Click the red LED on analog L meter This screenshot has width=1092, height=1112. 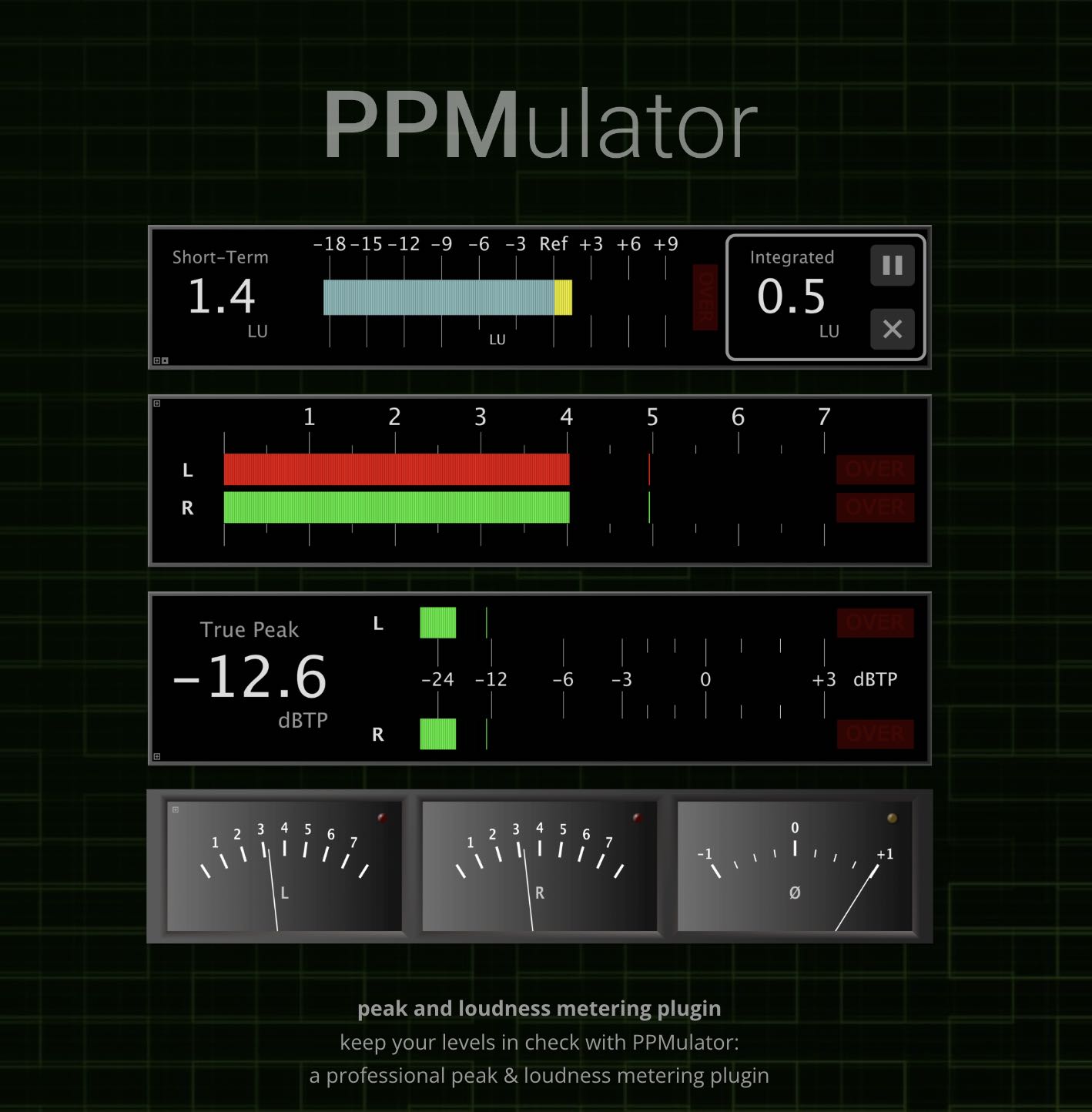[x=382, y=818]
